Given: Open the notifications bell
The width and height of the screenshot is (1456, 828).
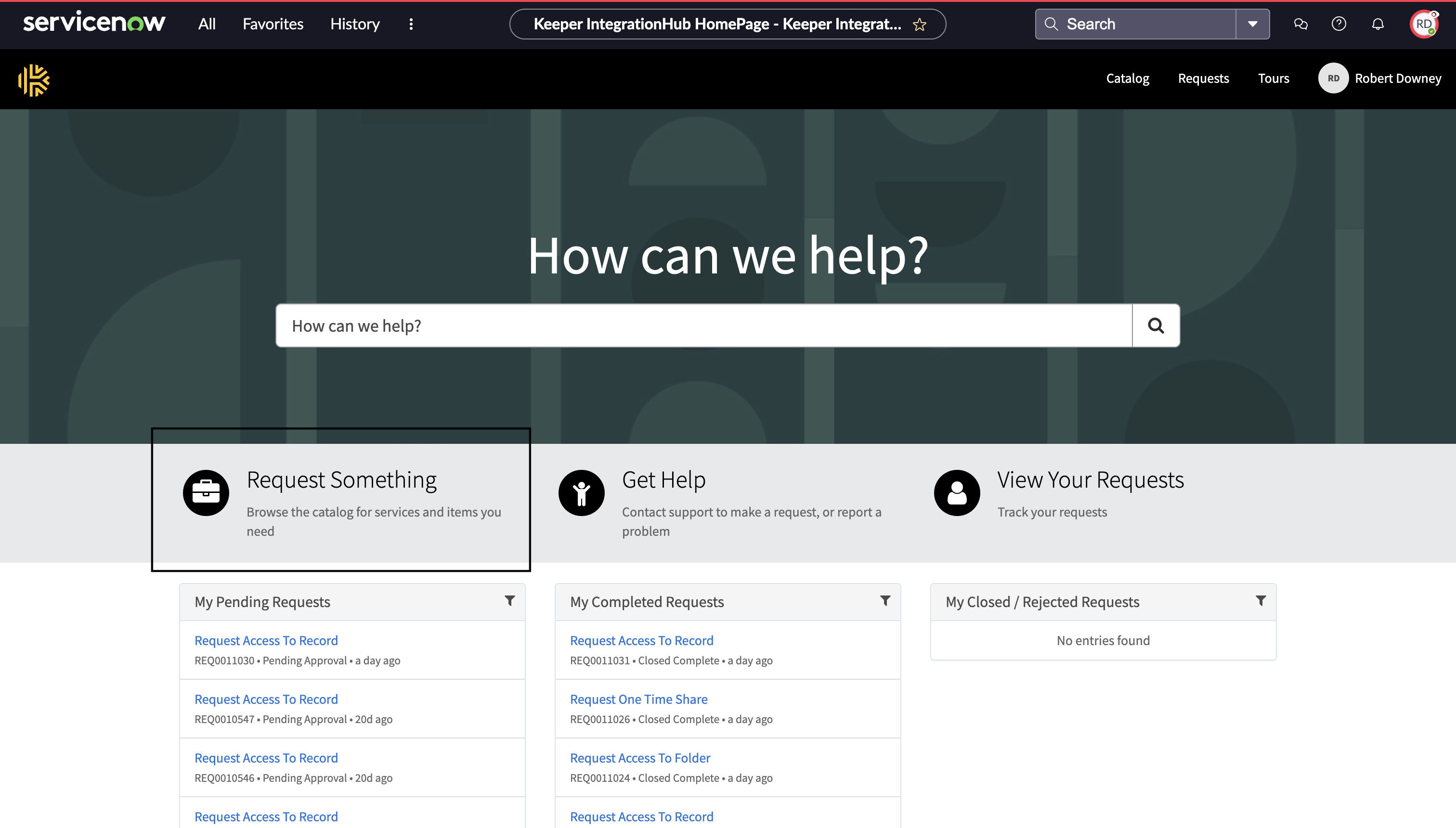Looking at the screenshot, I should click(x=1378, y=24).
